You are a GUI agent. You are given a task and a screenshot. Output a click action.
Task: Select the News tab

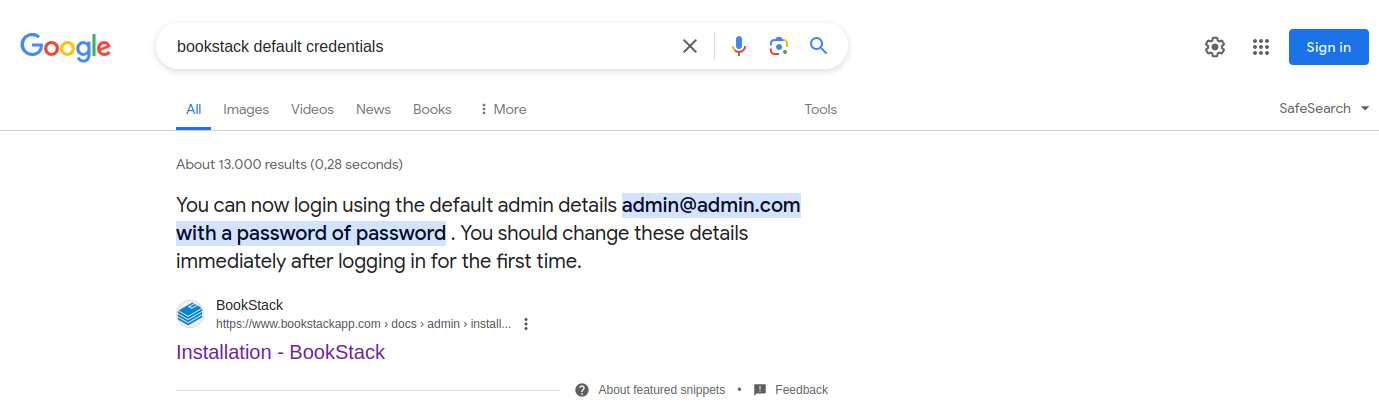(x=373, y=109)
